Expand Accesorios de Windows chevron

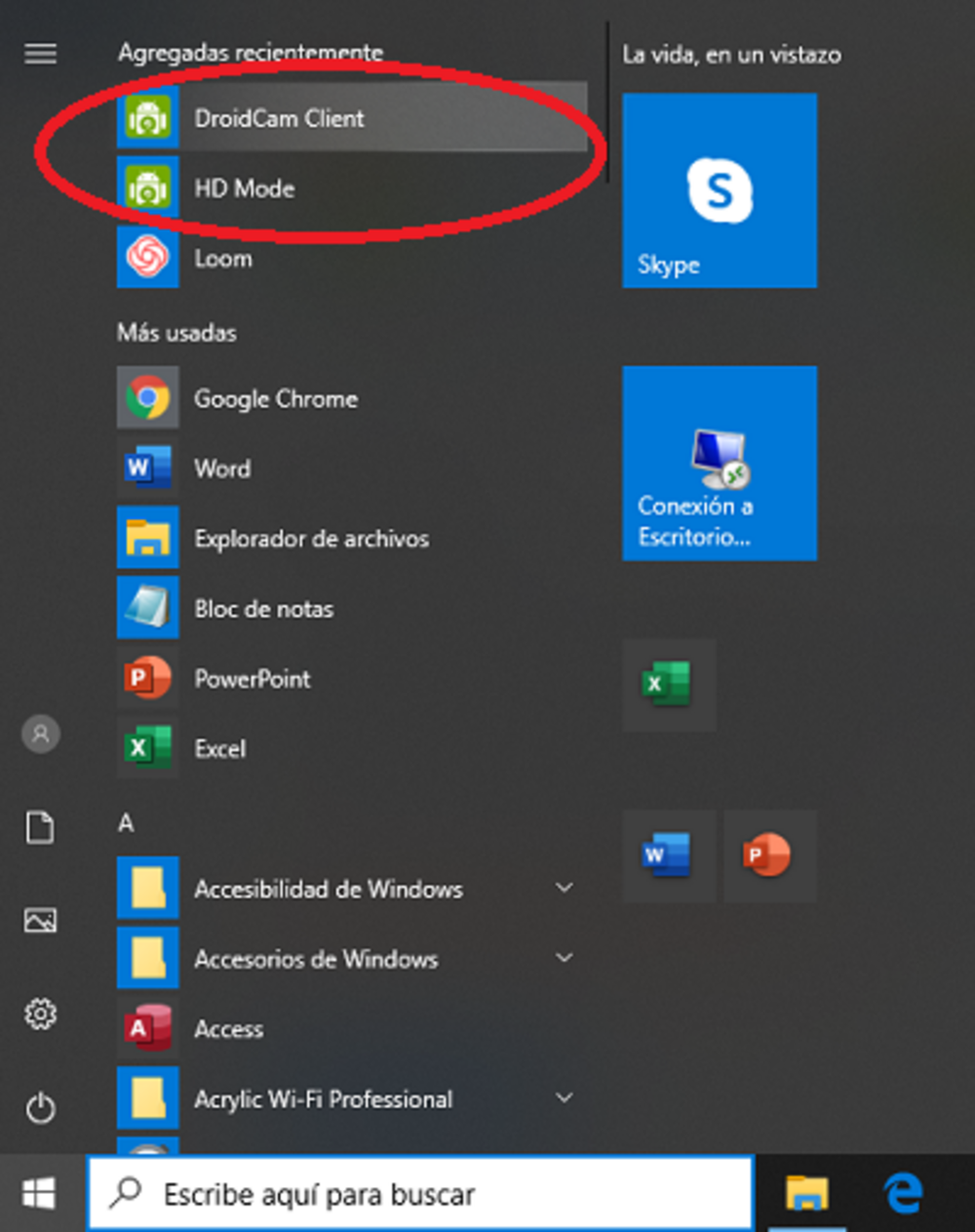tap(564, 958)
